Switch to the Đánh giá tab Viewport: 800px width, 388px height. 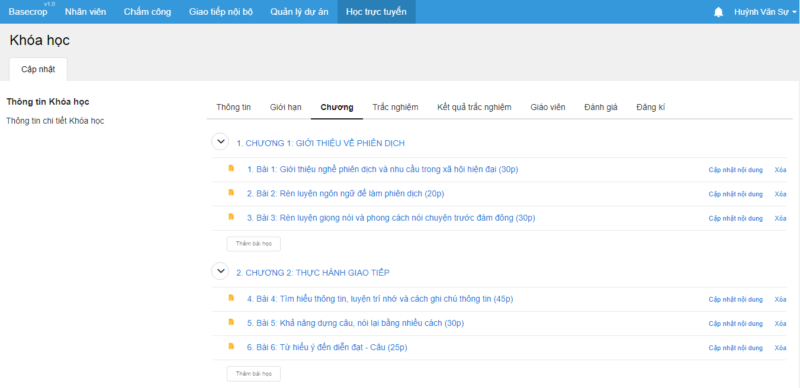(601, 107)
